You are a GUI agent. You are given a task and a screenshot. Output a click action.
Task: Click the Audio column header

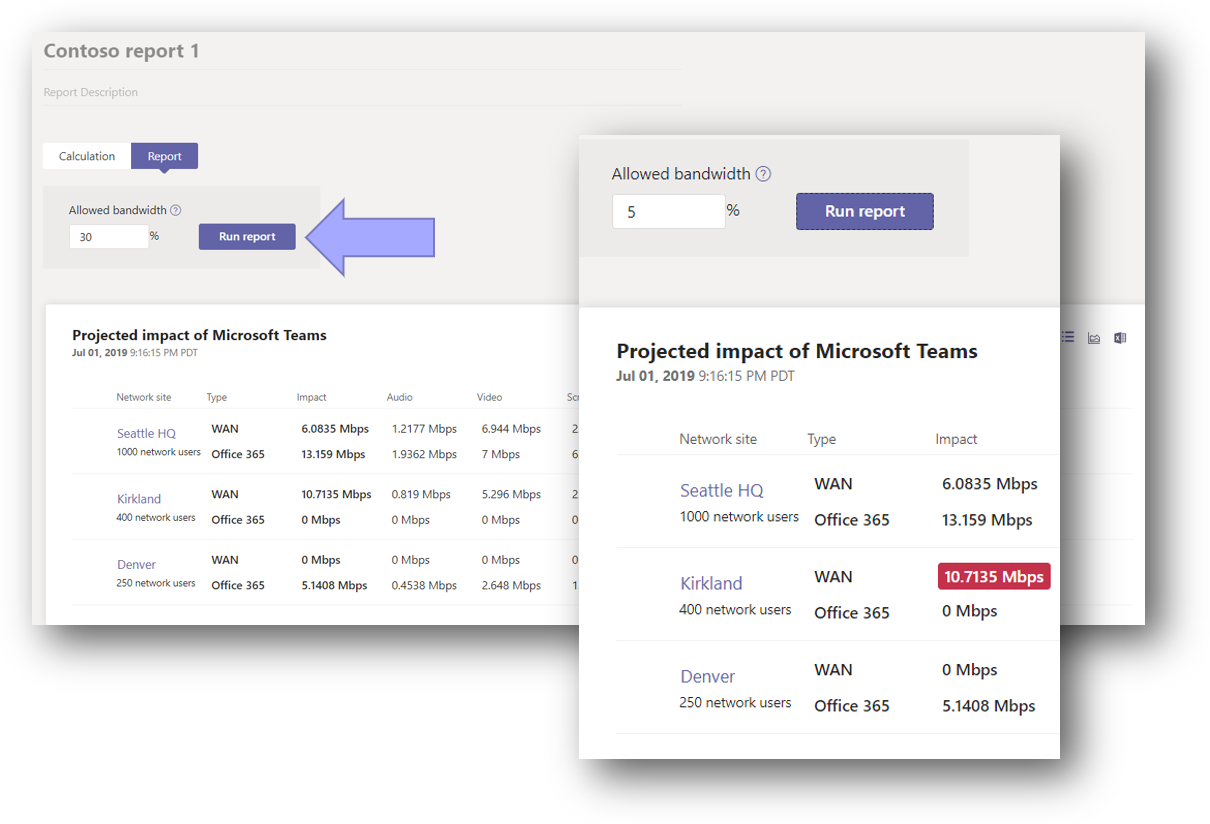[400, 397]
